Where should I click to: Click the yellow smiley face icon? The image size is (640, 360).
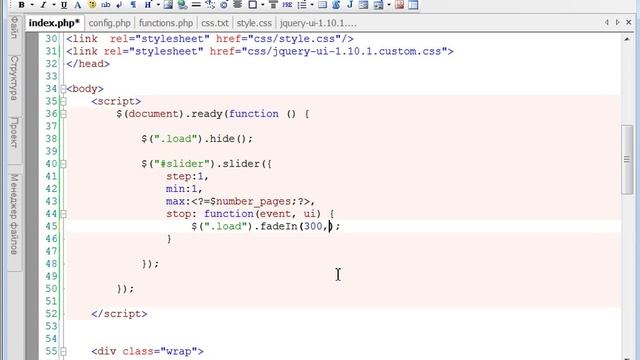pos(92,5)
